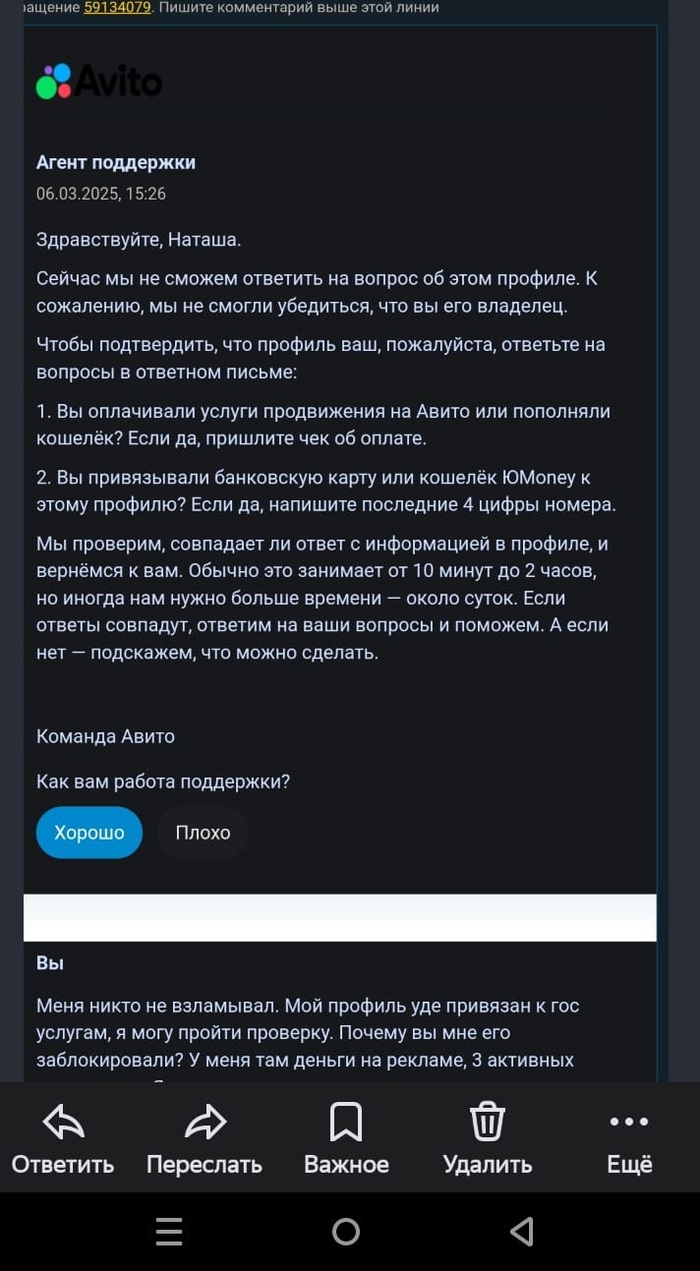Rate support as "Плохо"
Viewport: 700px width, 1271px height.
coord(203,832)
